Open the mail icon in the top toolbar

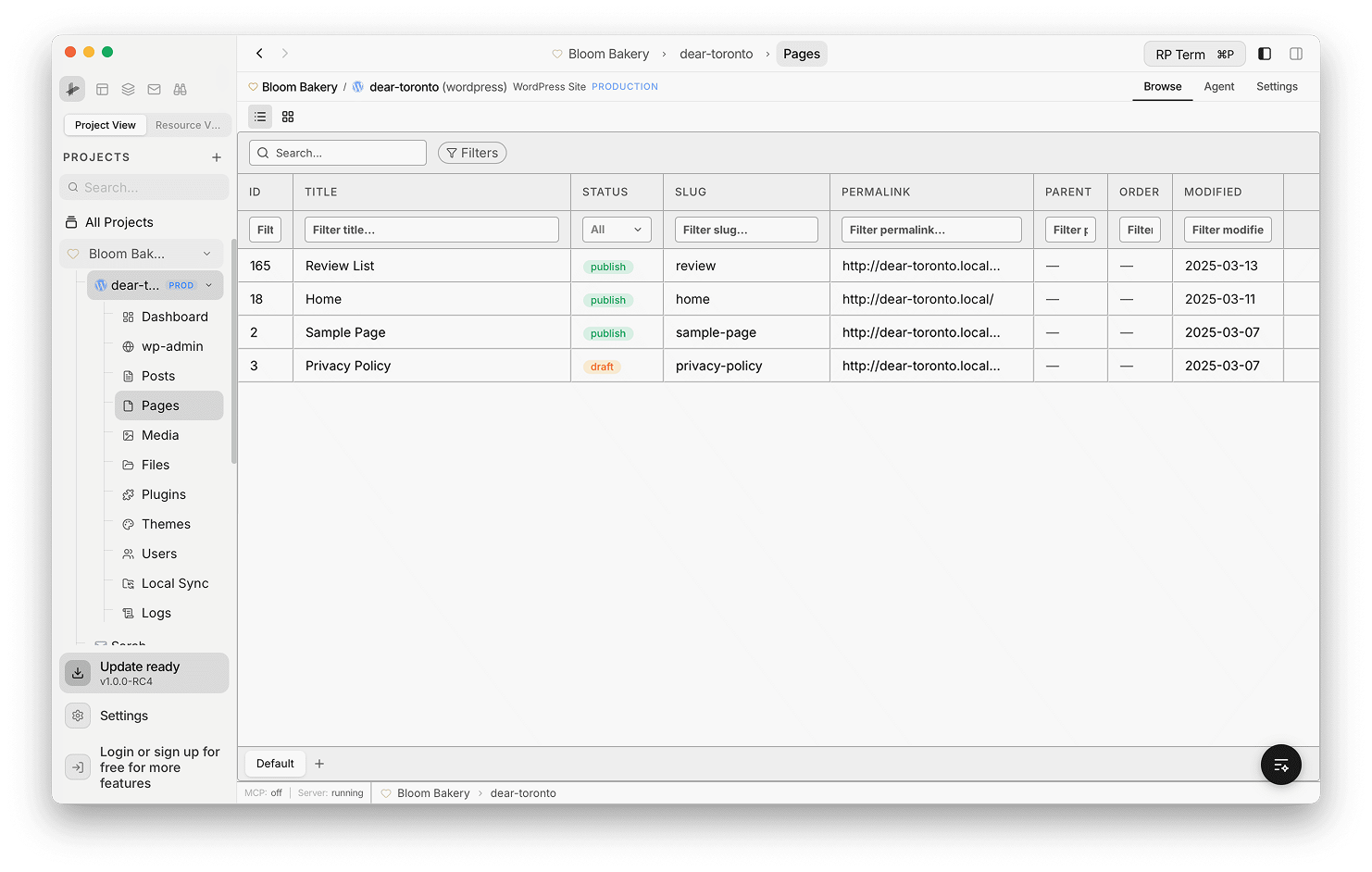(154, 89)
